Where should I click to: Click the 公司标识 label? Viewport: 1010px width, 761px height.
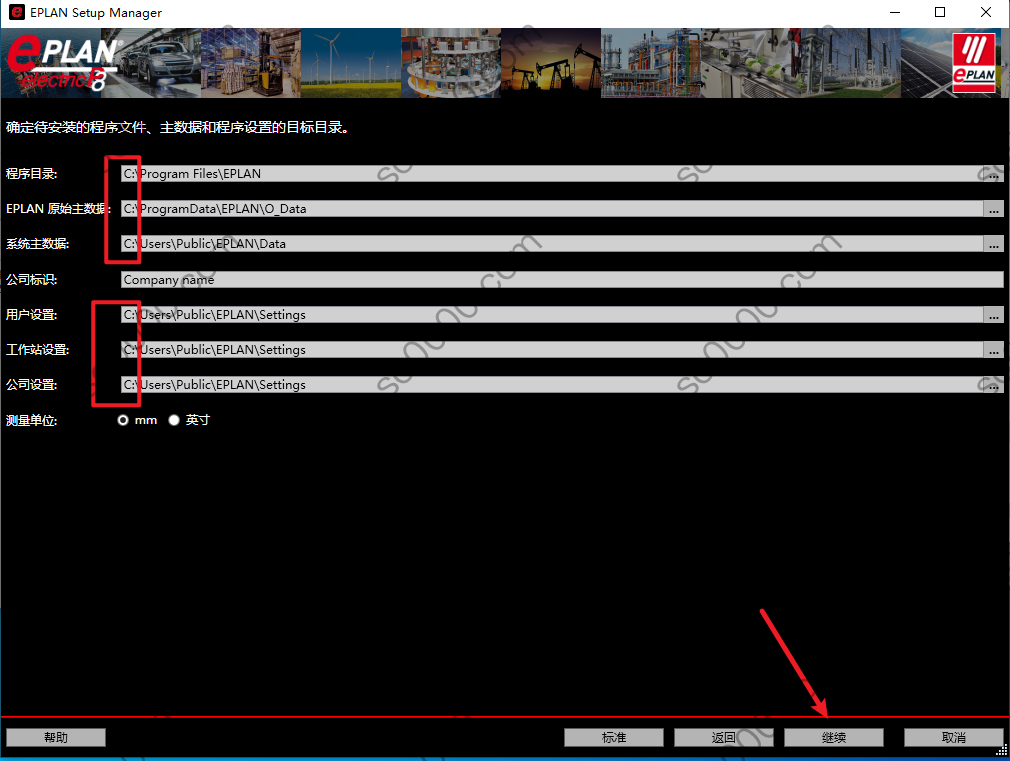coord(32,280)
